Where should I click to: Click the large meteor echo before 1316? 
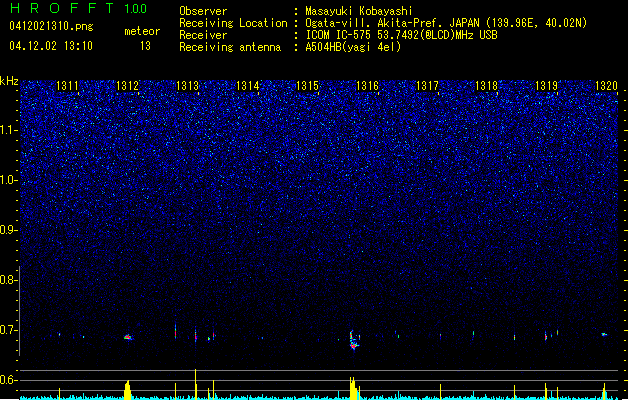coord(353,340)
